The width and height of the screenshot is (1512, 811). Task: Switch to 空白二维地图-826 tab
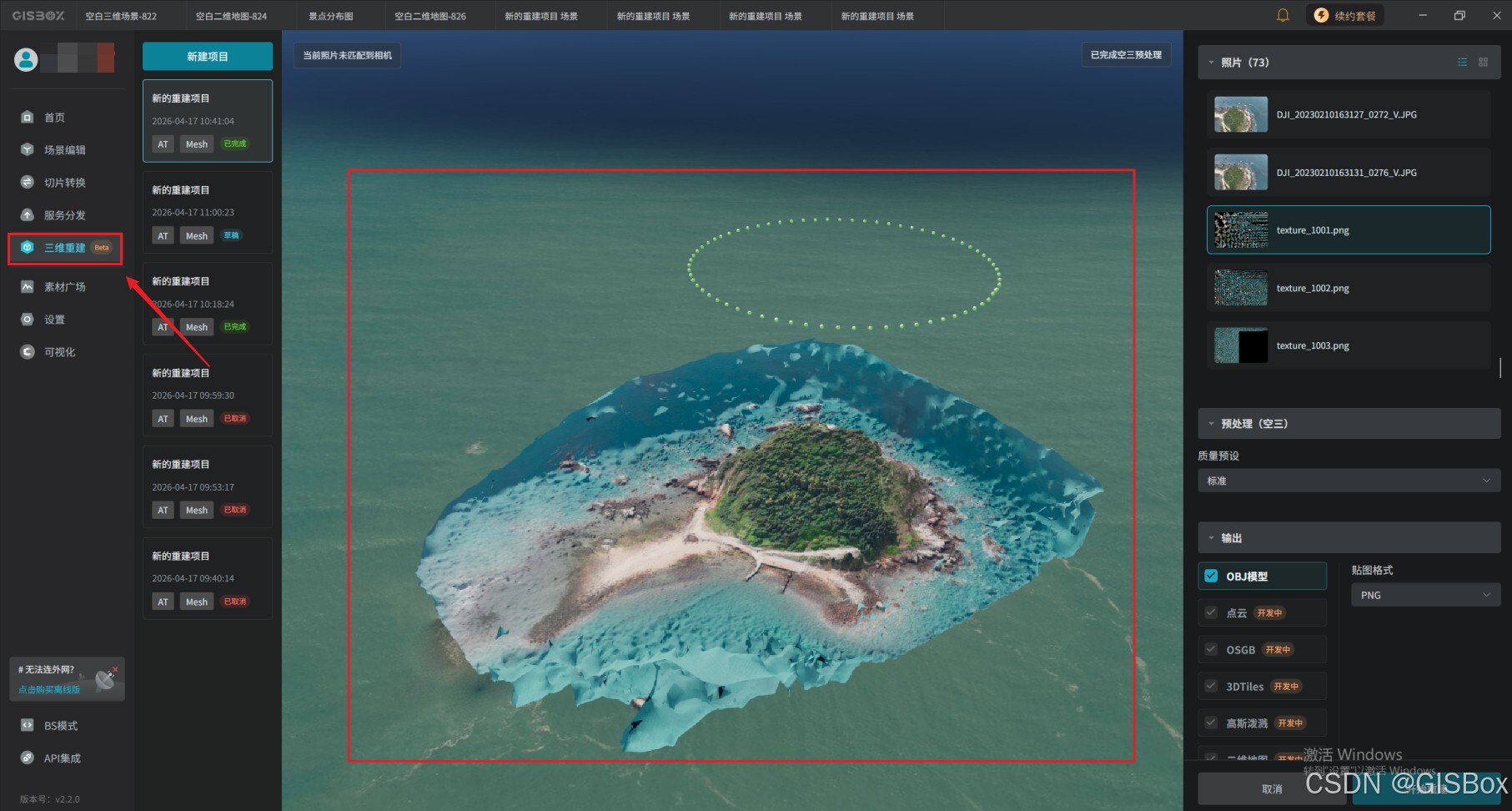[x=430, y=16]
